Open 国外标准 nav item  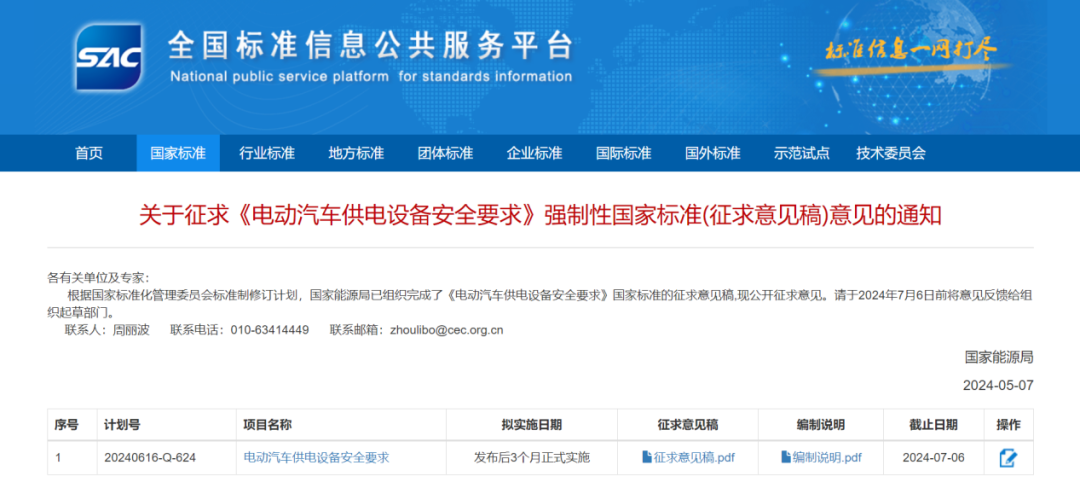pyautogui.click(x=712, y=153)
